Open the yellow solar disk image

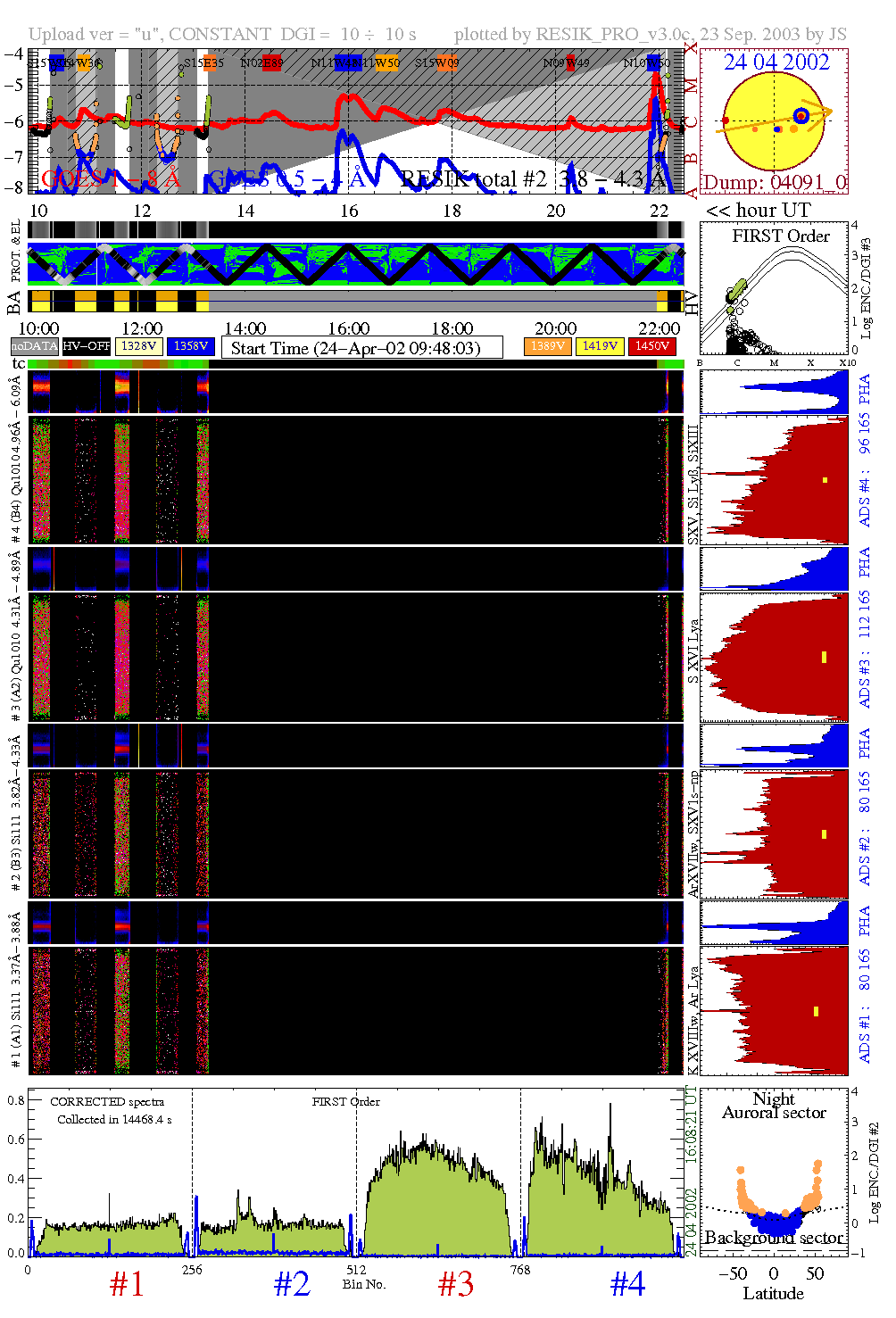[773, 121]
